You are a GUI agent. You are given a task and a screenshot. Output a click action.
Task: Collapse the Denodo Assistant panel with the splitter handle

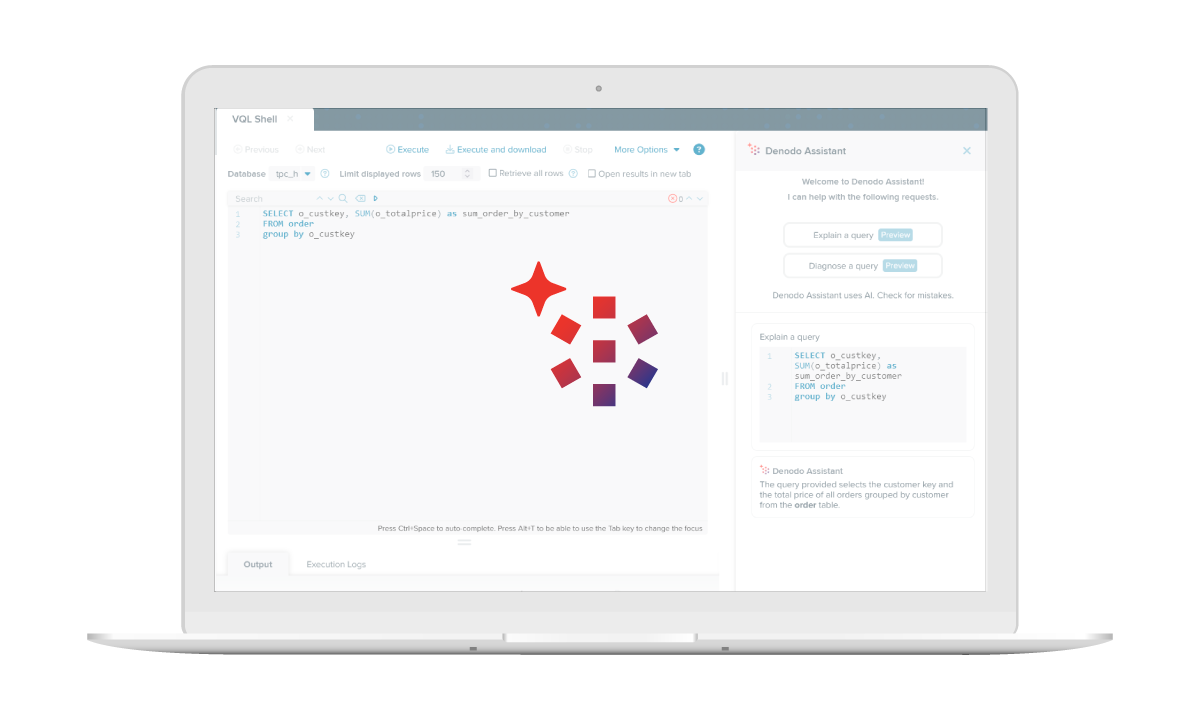point(724,380)
